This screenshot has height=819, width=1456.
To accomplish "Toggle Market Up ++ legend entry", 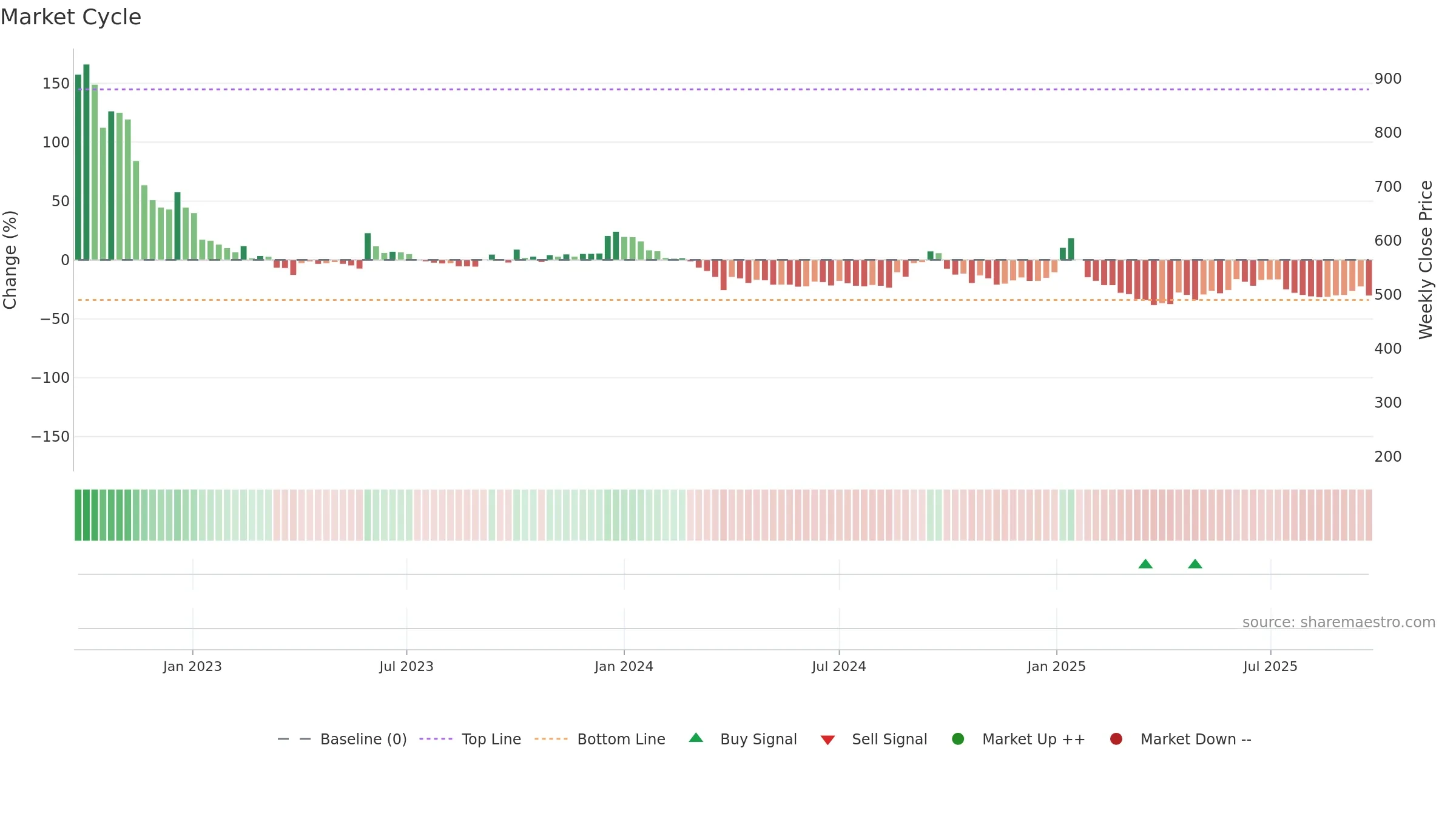I will (1019, 739).
